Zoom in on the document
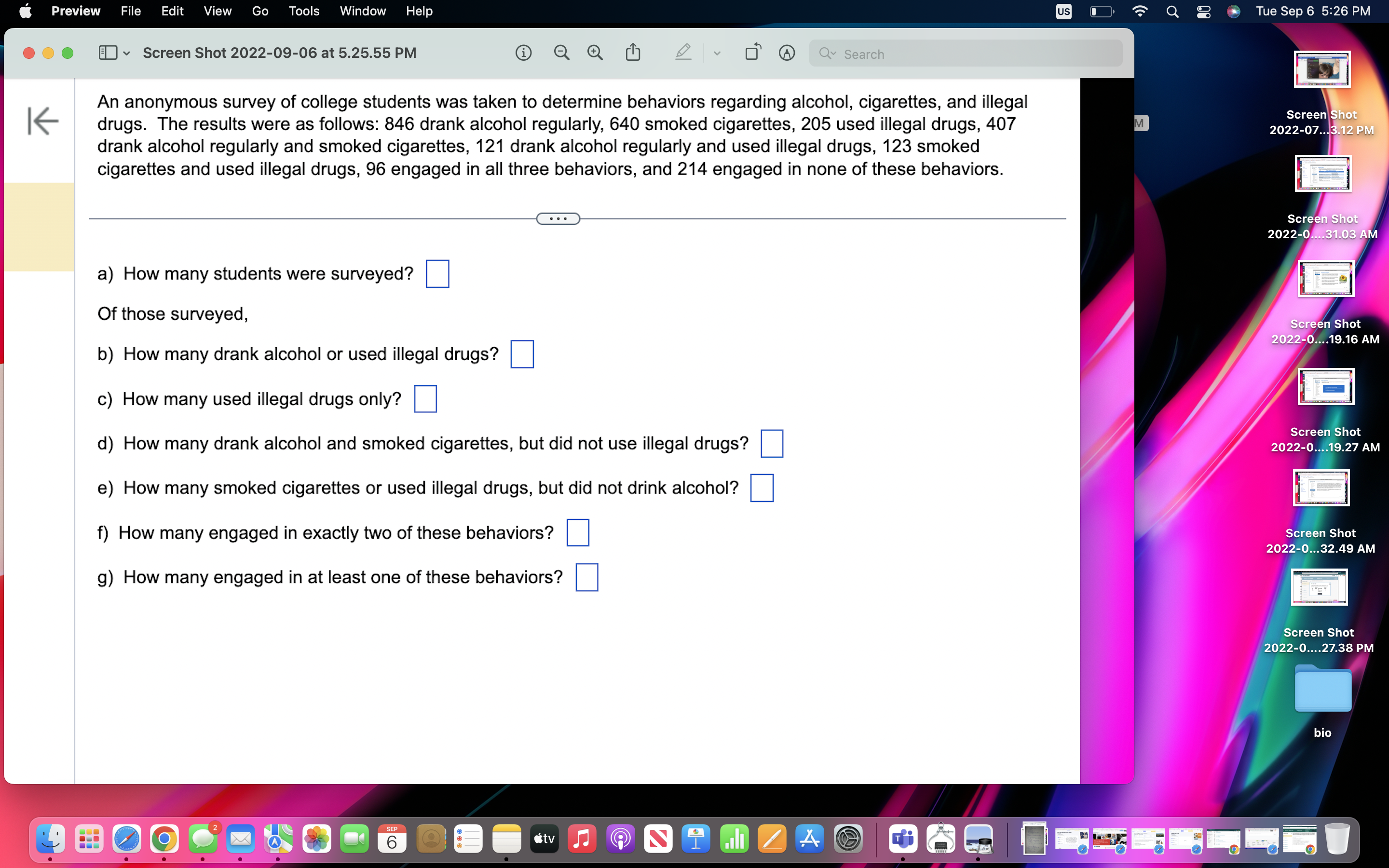1389x868 pixels. click(x=595, y=52)
